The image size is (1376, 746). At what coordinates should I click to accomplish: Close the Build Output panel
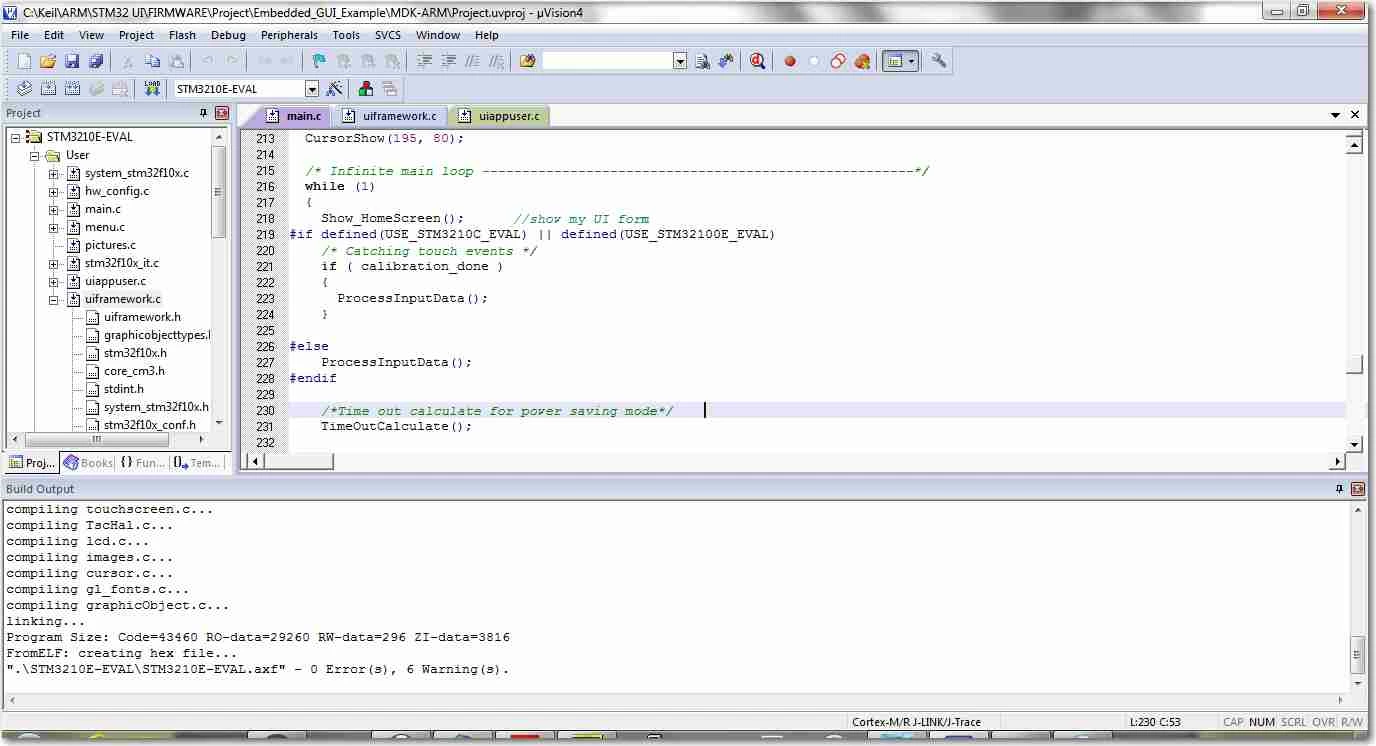tap(1357, 489)
